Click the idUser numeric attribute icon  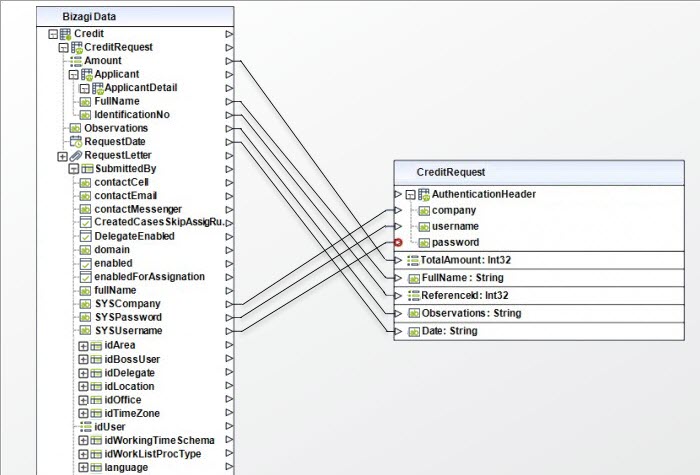tap(86, 427)
